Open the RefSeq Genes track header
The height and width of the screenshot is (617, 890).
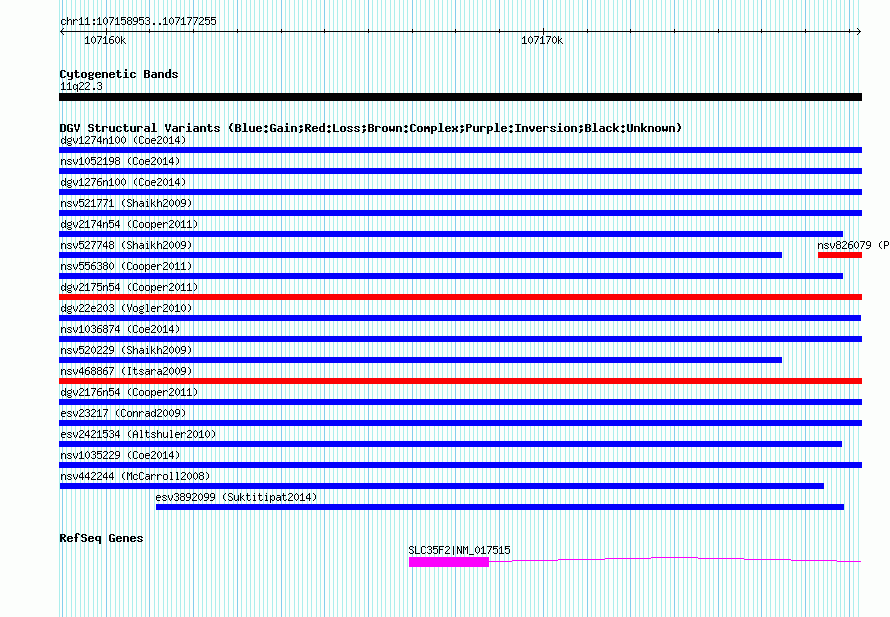(101, 538)
